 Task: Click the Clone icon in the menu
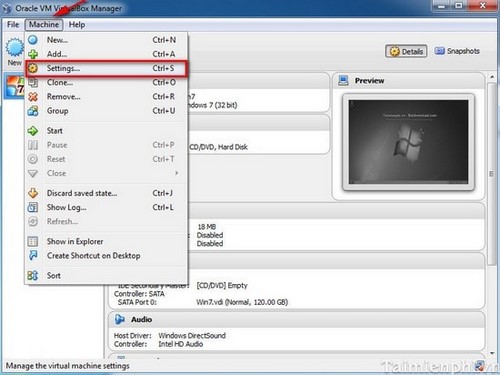click(x=33, y=82)
